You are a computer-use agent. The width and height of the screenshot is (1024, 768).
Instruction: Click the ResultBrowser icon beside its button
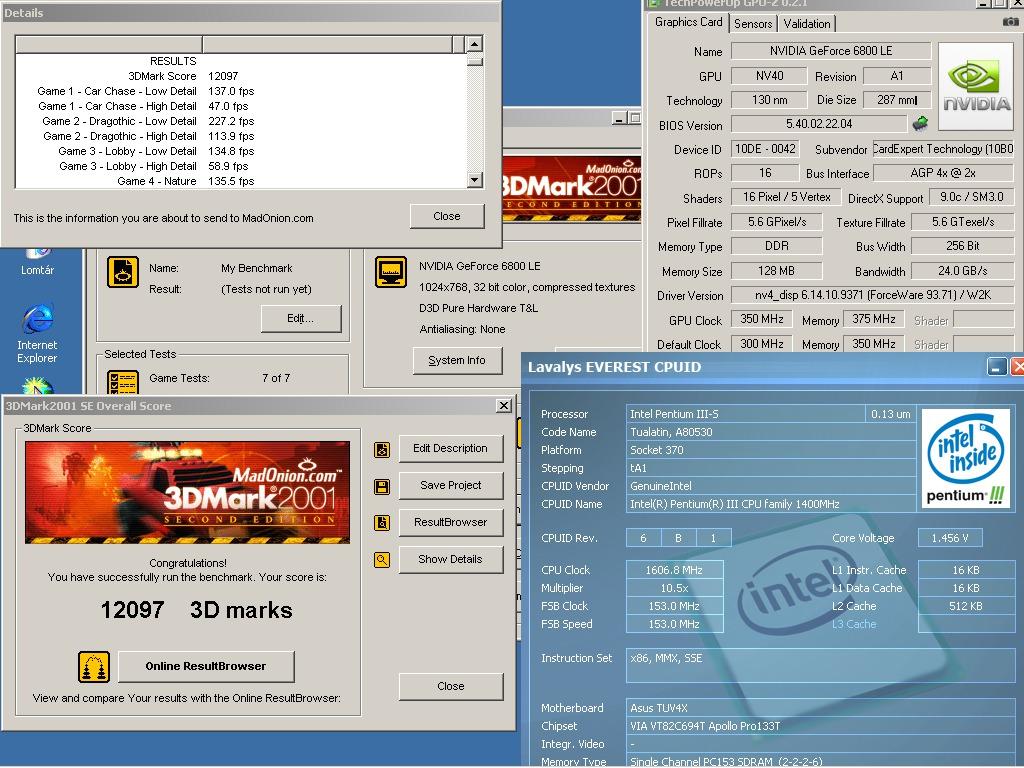382,522
